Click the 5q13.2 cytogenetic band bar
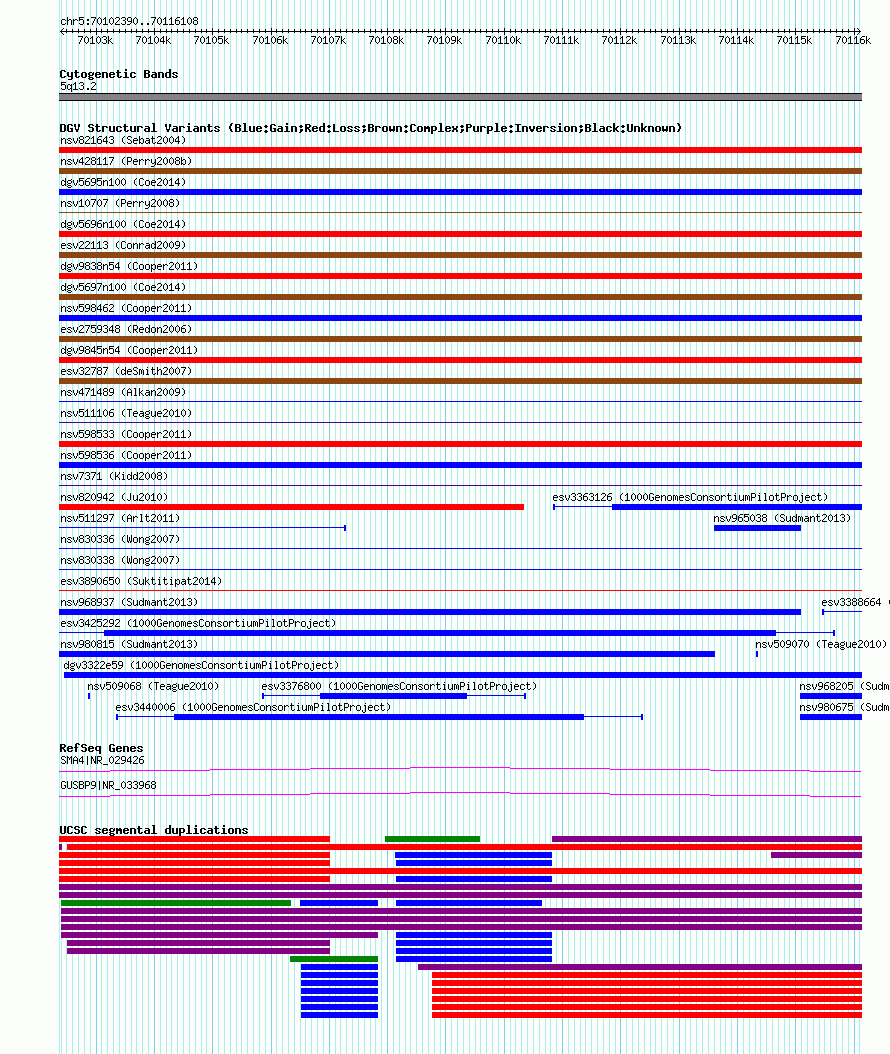The height and width of the screenshot is (1054, 890). 460,97
